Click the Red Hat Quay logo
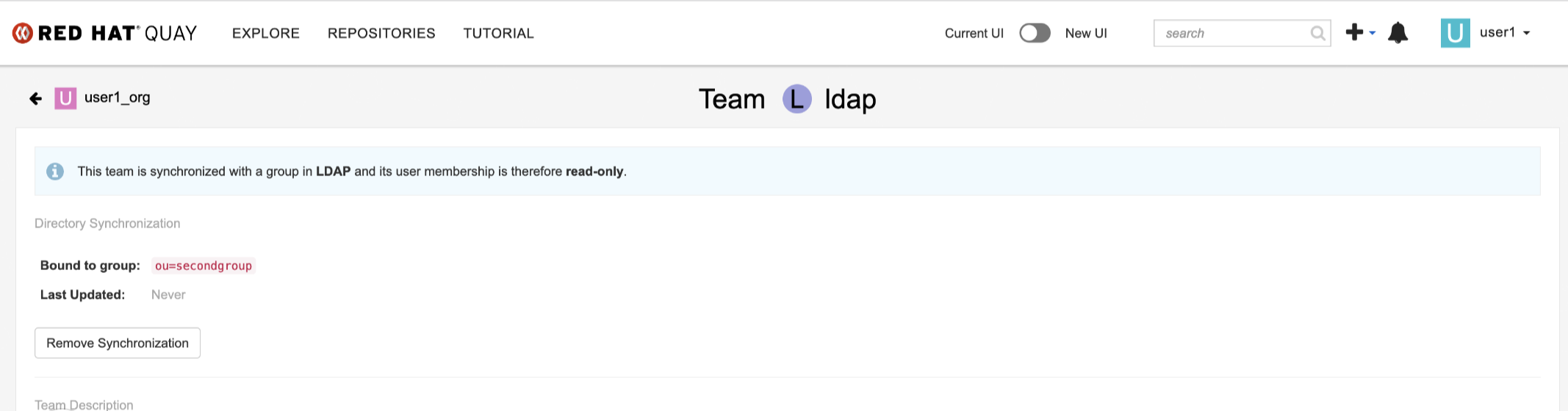 pos(104,33)
